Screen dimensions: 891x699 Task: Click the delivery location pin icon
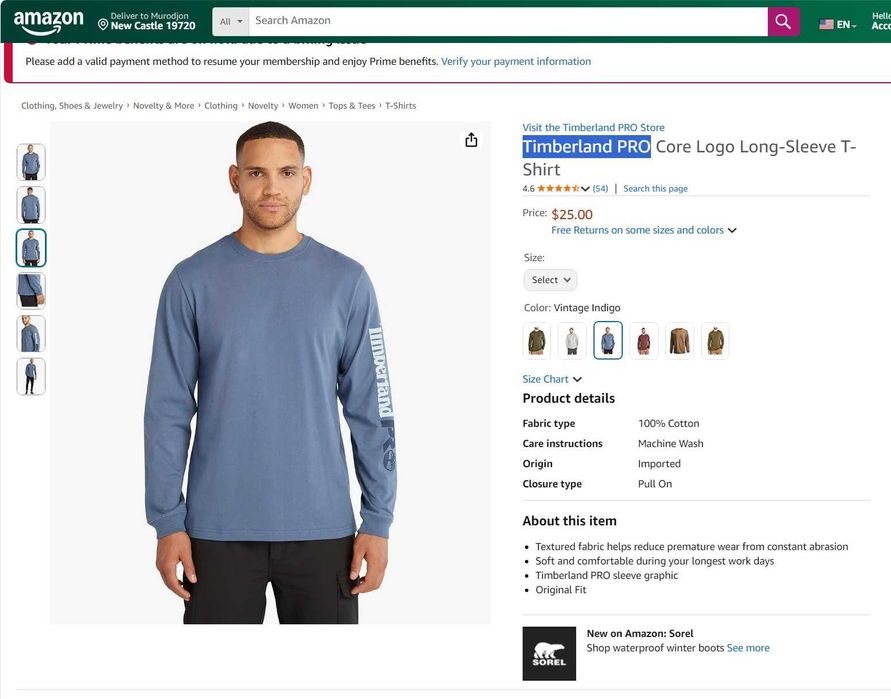coord(103,22)
